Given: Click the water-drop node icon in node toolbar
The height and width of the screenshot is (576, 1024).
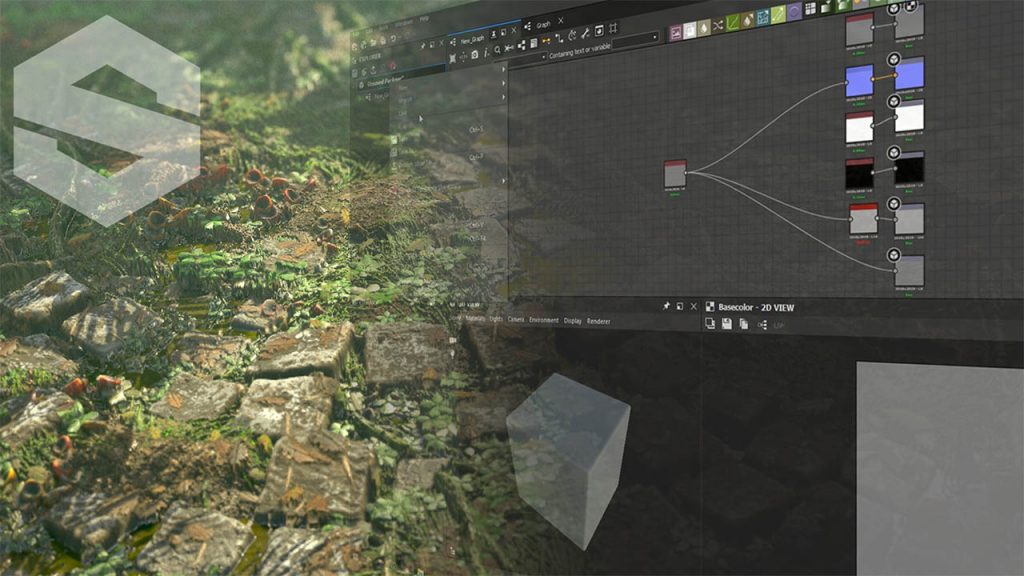Looking at the screenshot, I should (704, 28).
